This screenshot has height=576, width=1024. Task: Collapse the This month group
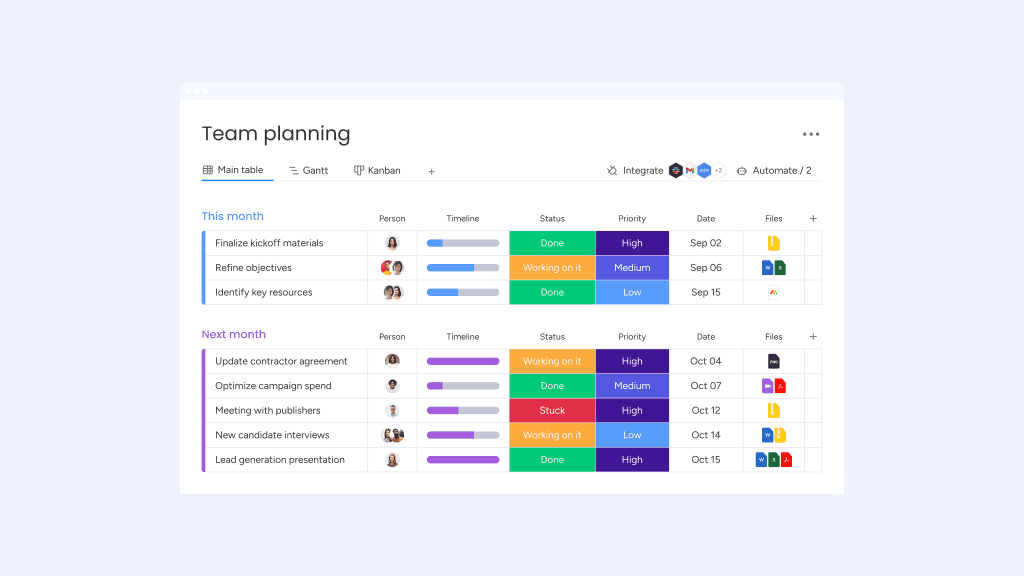(x=232, y=216)
